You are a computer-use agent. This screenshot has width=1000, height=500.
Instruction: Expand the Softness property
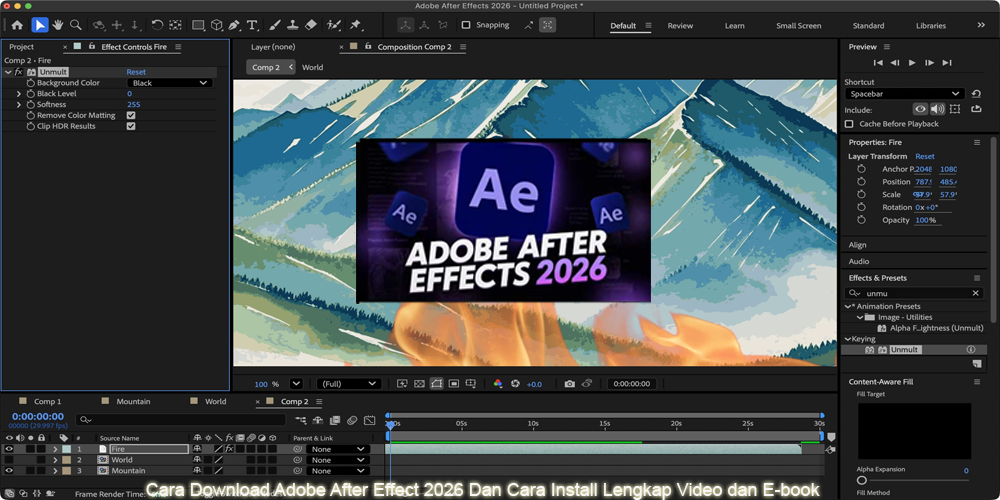19,105
